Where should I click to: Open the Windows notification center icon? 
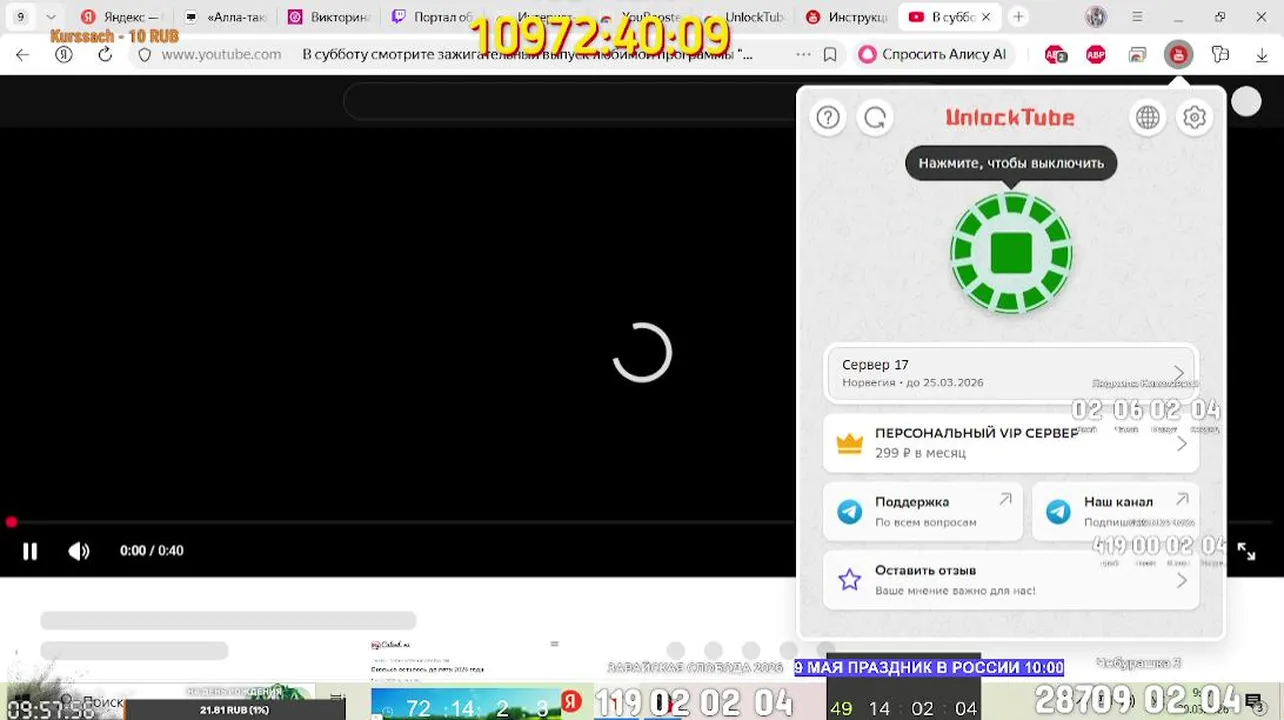1253,701
